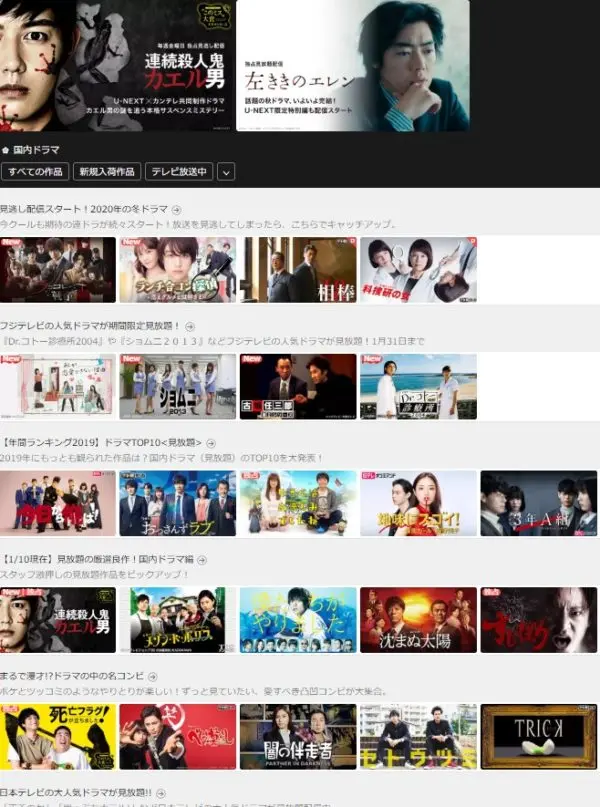Open the 相棒 drama thumbnail
The height and width of the screenshot is (807, 600).
pos(298,270)
